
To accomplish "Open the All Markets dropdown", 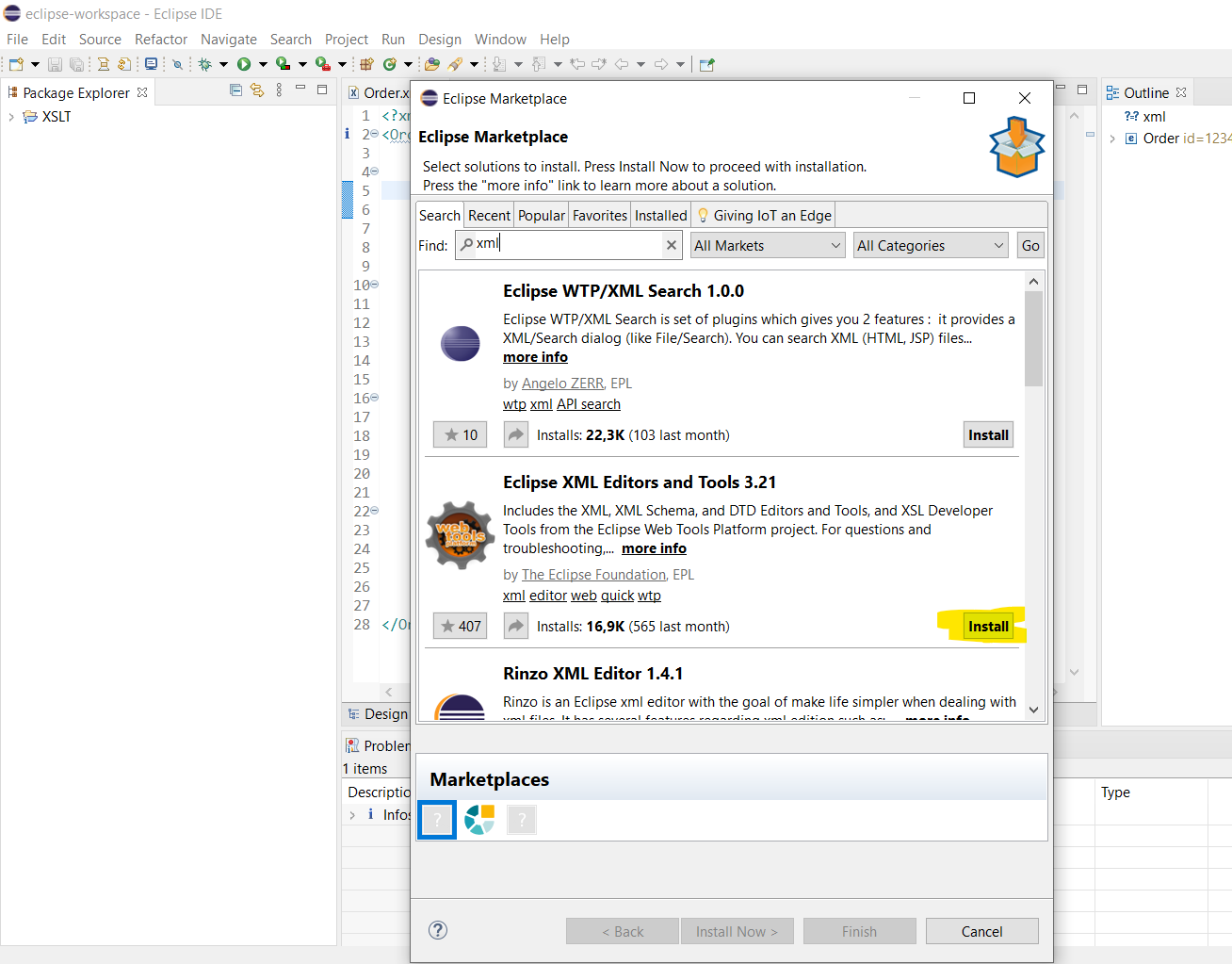I will [x=768, y=245].
